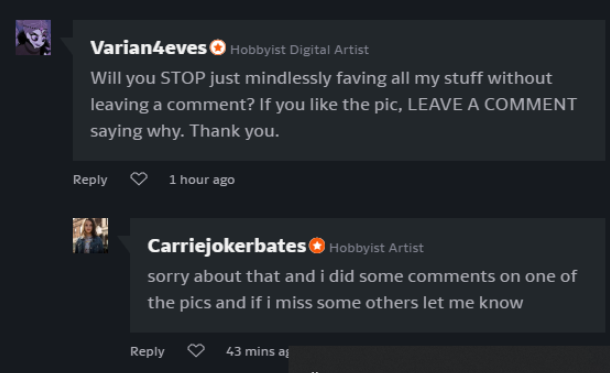Click the "Thank you." text in the first comment

[235, 131]
